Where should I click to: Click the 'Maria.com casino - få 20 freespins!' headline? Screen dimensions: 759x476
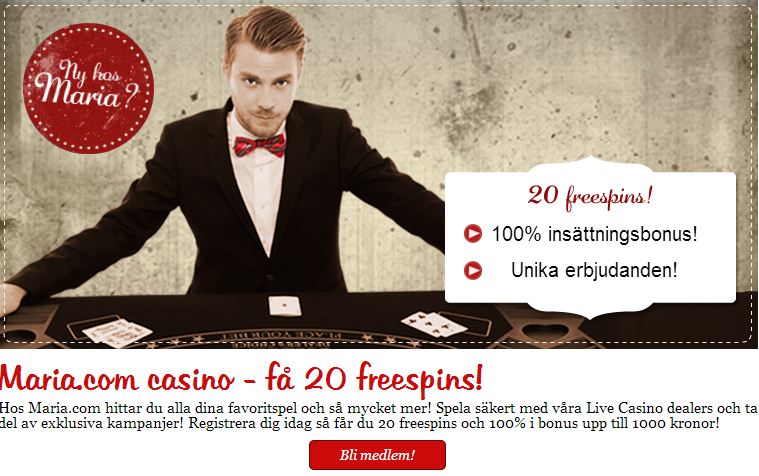click(x=241, y=379)
